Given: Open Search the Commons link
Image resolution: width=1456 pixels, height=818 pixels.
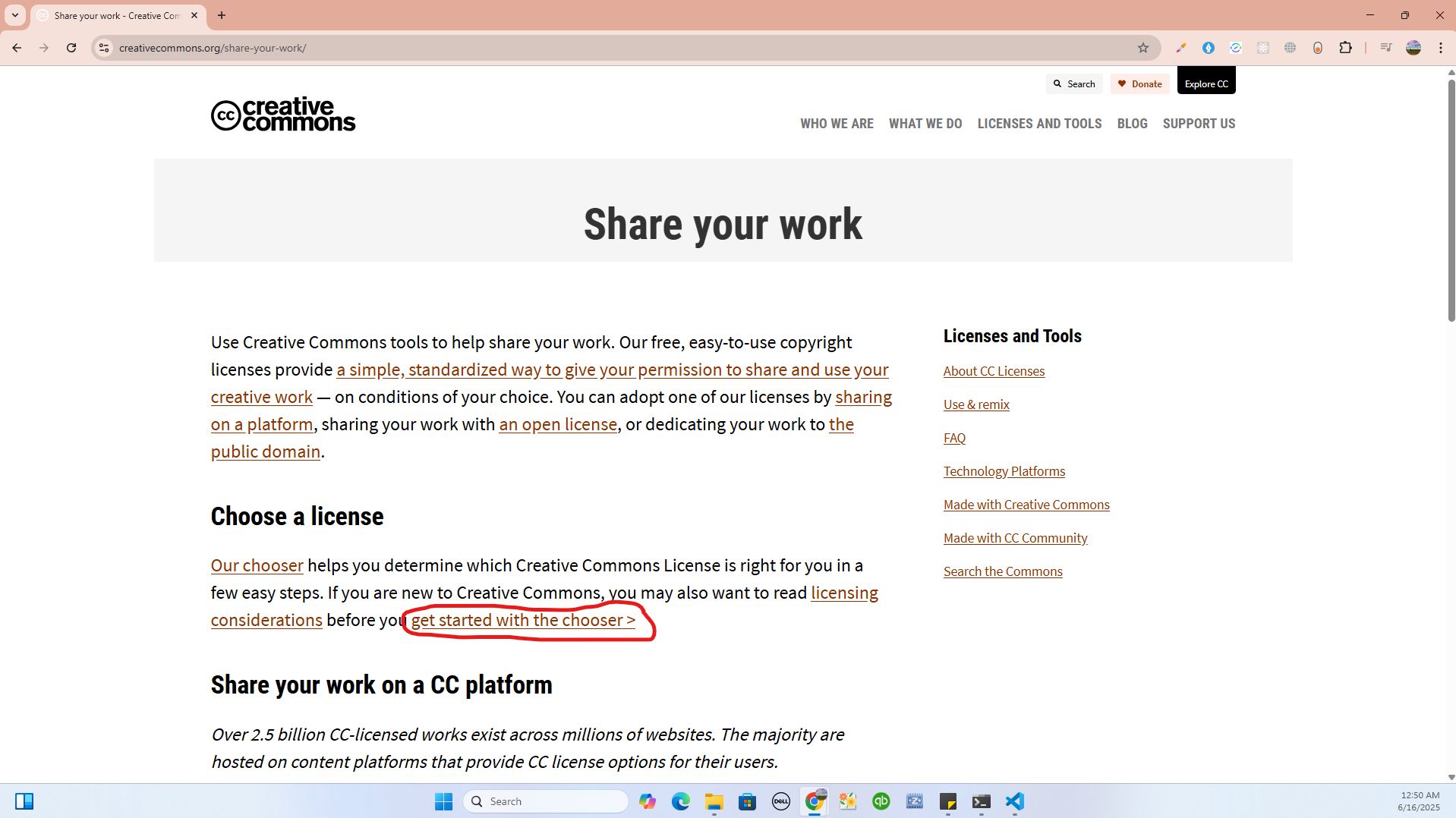Looking at the screenshot, I should point(1003,571).
